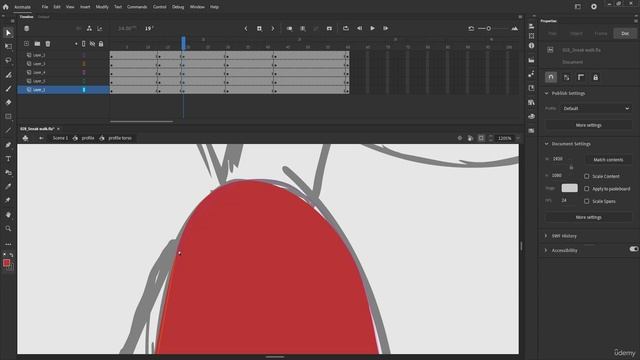Open the layer parenting view icon
The height and width of the screenshot is (360, 640).
coord(89,29)
